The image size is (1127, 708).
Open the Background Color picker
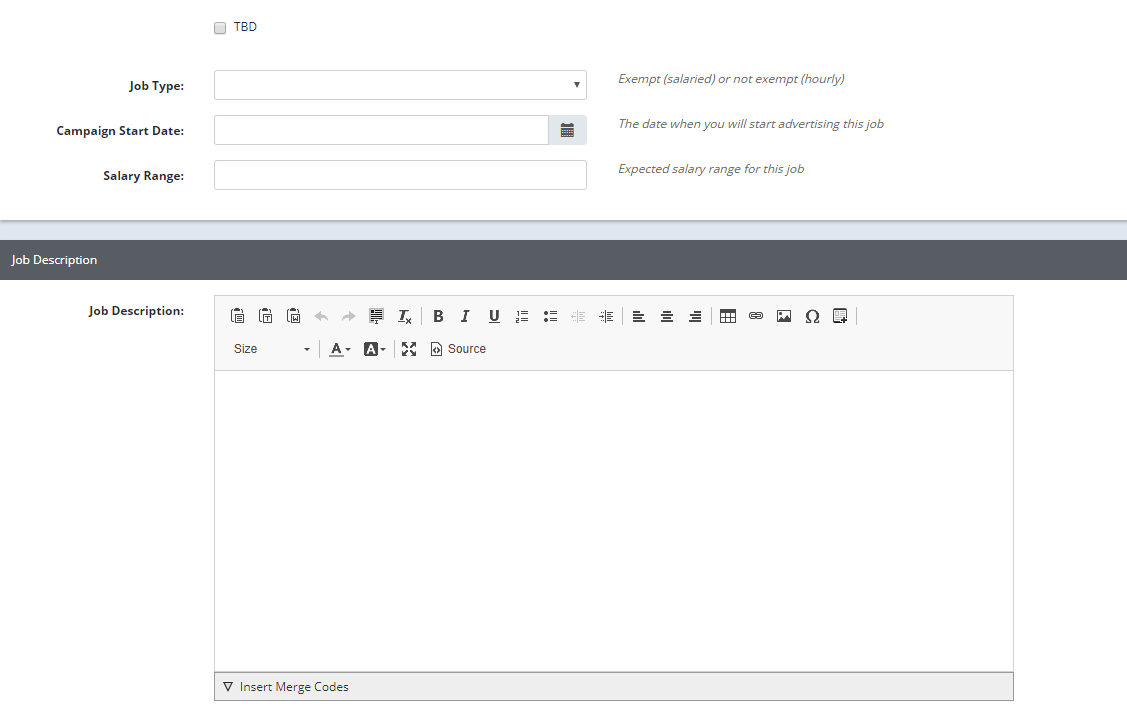coord(374,349)
